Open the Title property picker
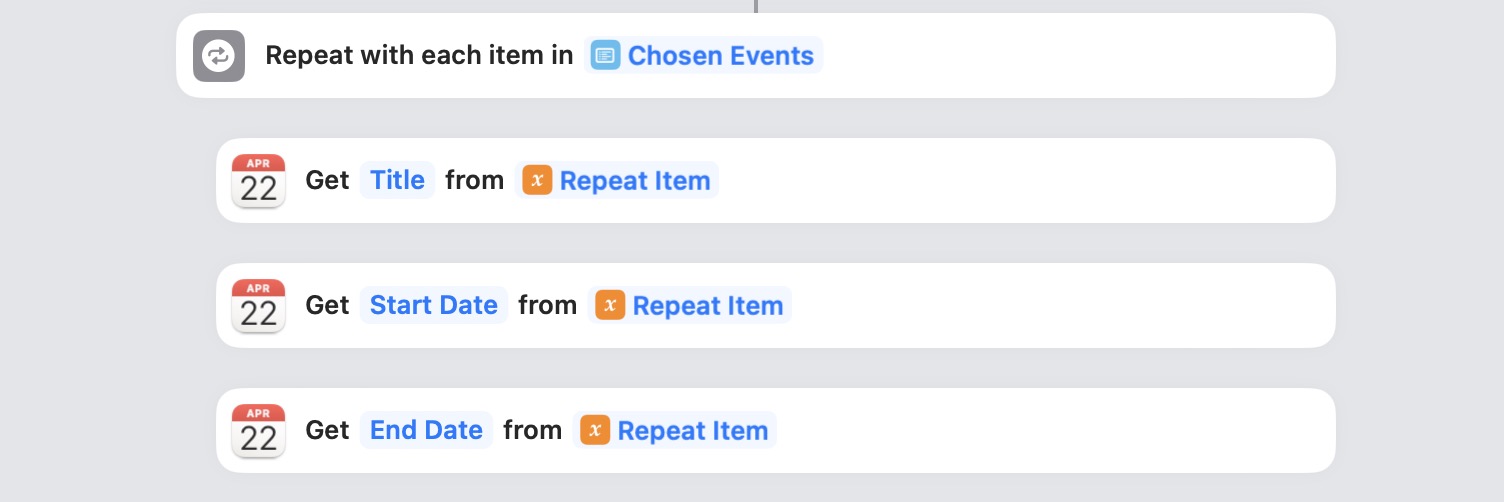1504x502 pixels. [397, 180]
